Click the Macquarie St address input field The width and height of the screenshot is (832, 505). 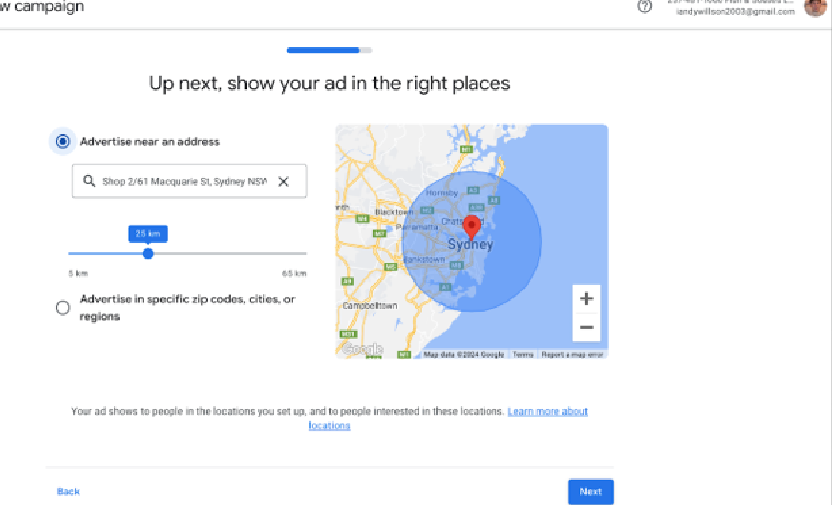coord(189,181)
